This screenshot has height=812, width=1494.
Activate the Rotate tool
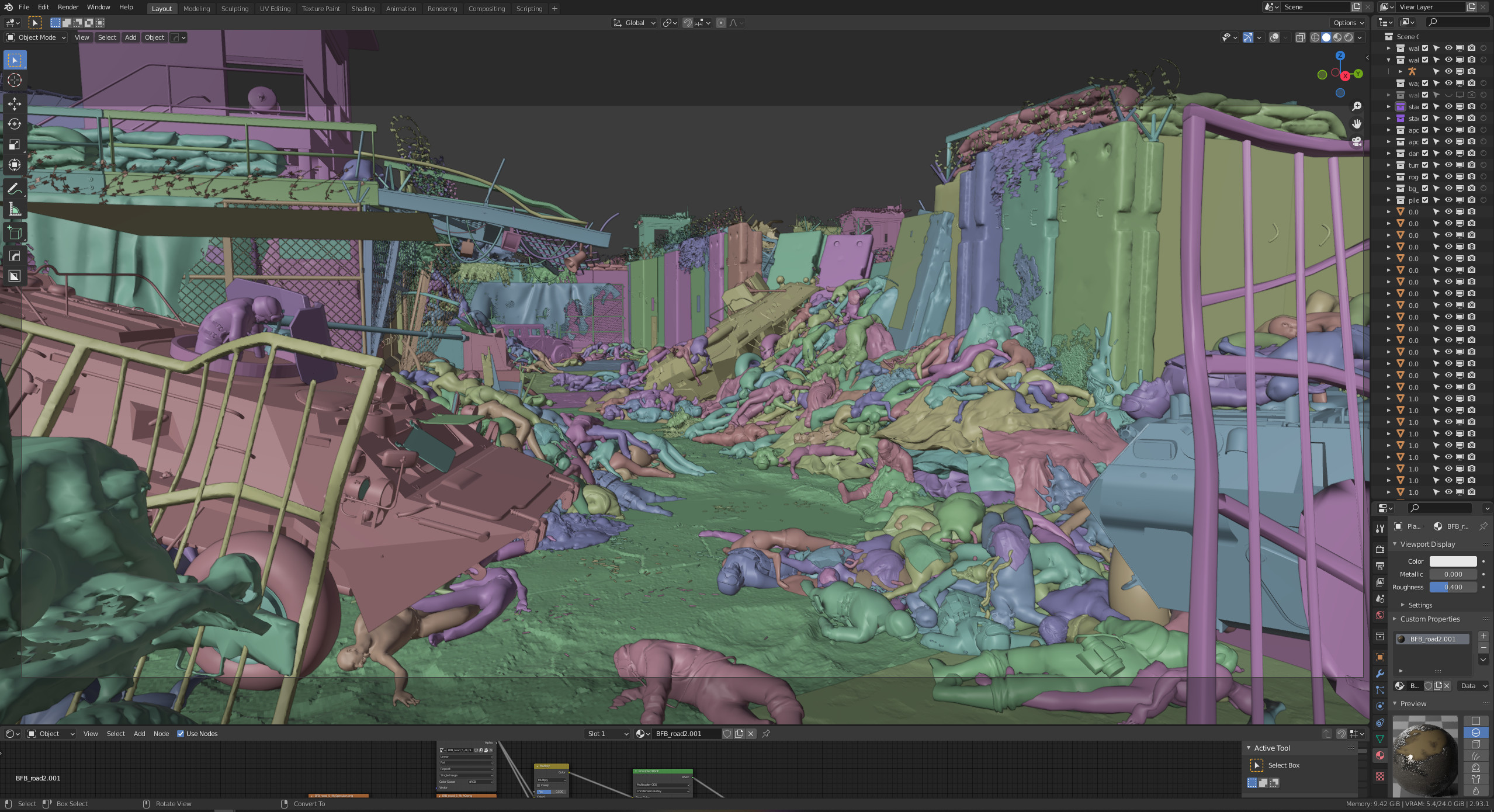click(15, 124)
